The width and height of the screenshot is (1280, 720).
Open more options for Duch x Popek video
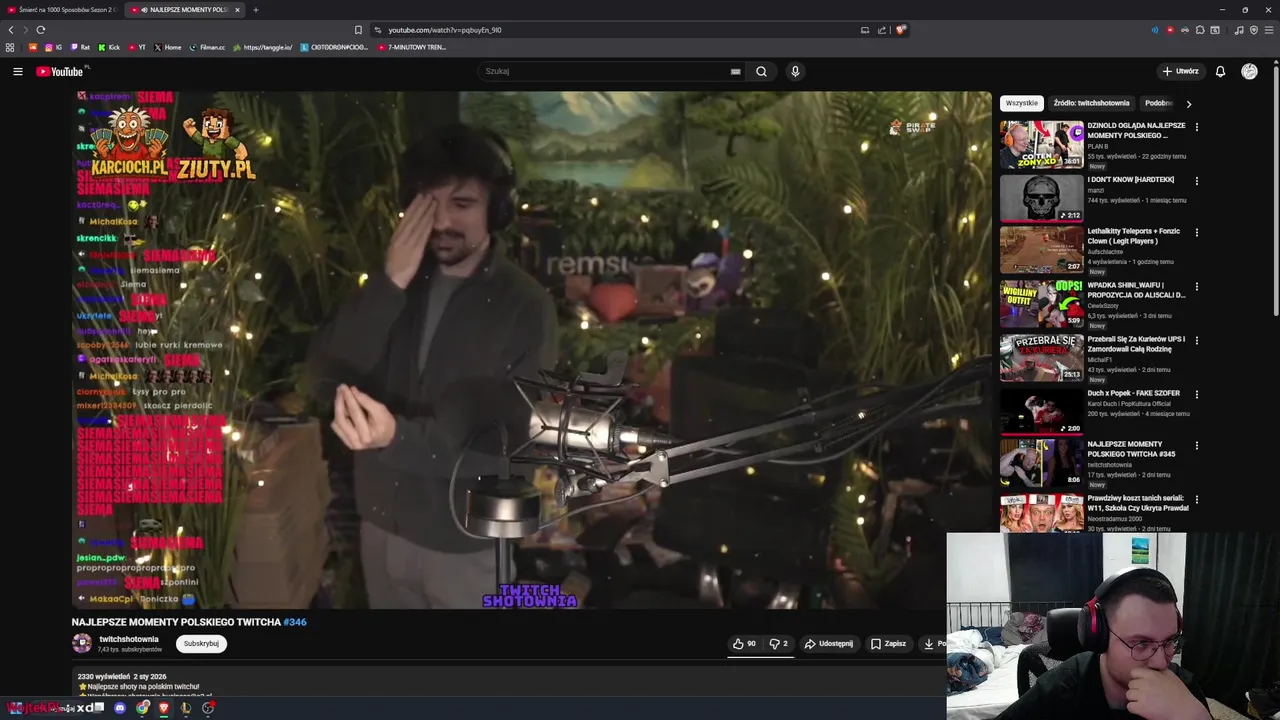coord(1196,394)
